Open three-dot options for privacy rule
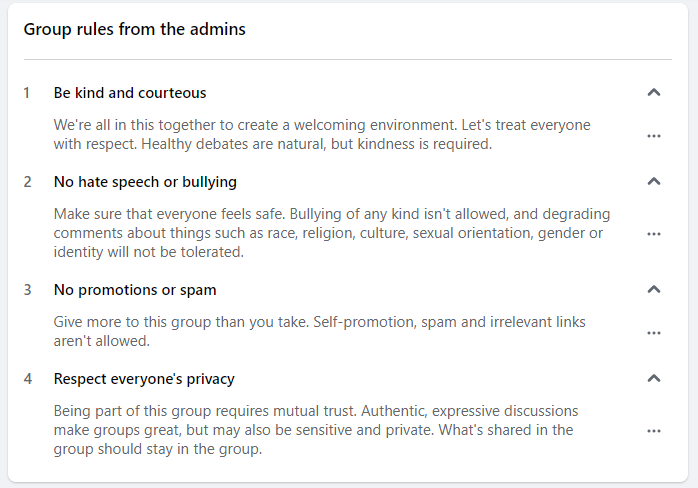The image size is (698, 488). 654,431
